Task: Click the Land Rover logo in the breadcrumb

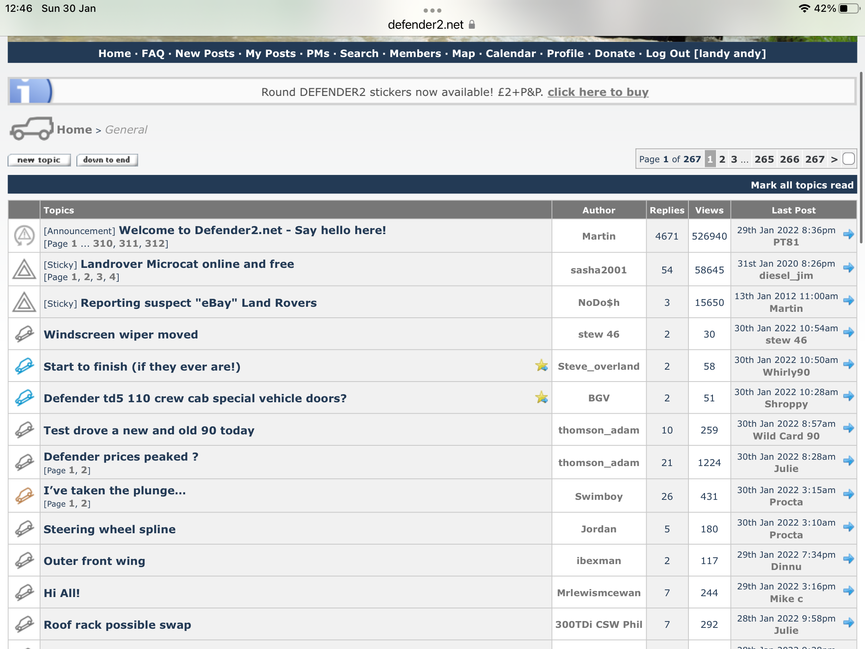Action: [31, 129]
